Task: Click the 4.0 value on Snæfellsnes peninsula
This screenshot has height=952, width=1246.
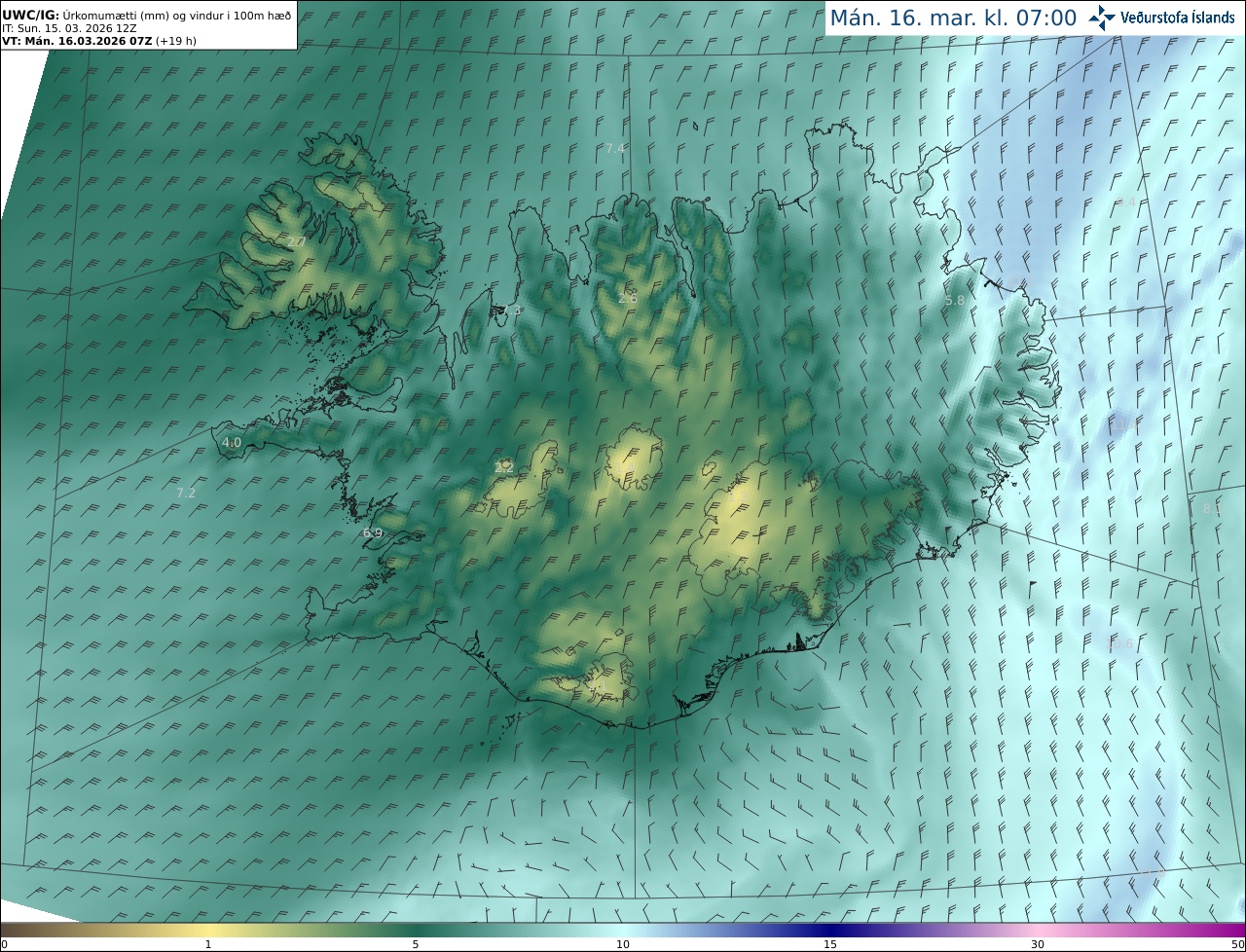Action: point(232,442)
